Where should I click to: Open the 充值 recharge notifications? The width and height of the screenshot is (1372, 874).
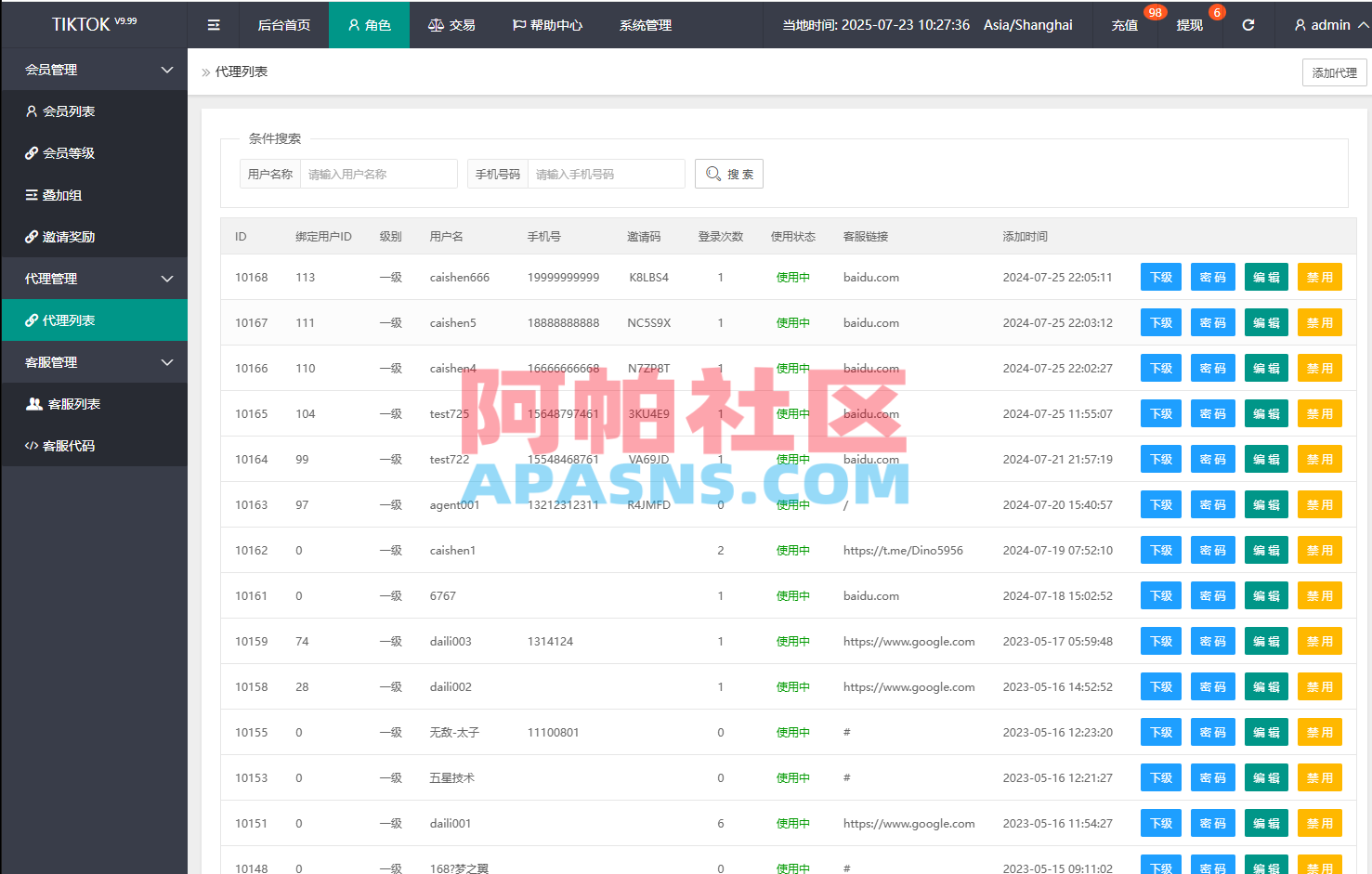[x=1125, y=25]
